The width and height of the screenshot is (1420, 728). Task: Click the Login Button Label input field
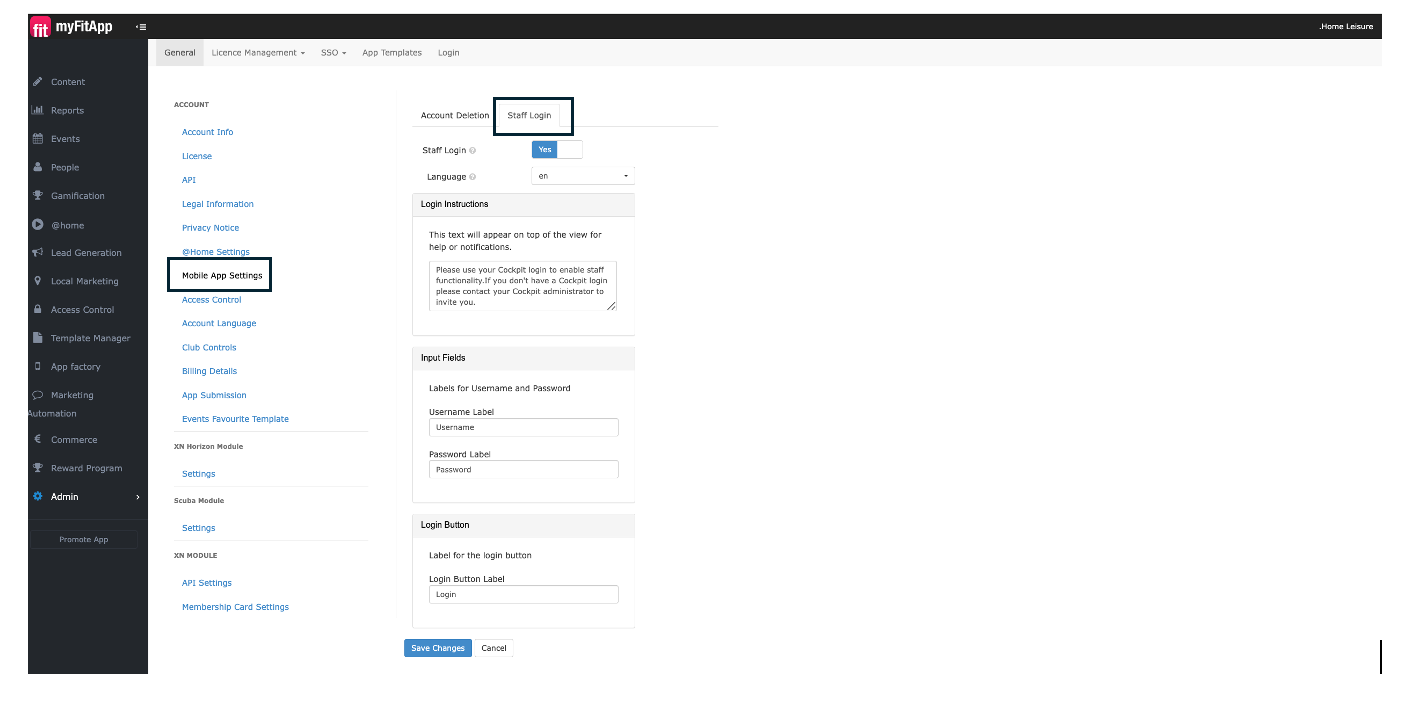coord(524,594)
